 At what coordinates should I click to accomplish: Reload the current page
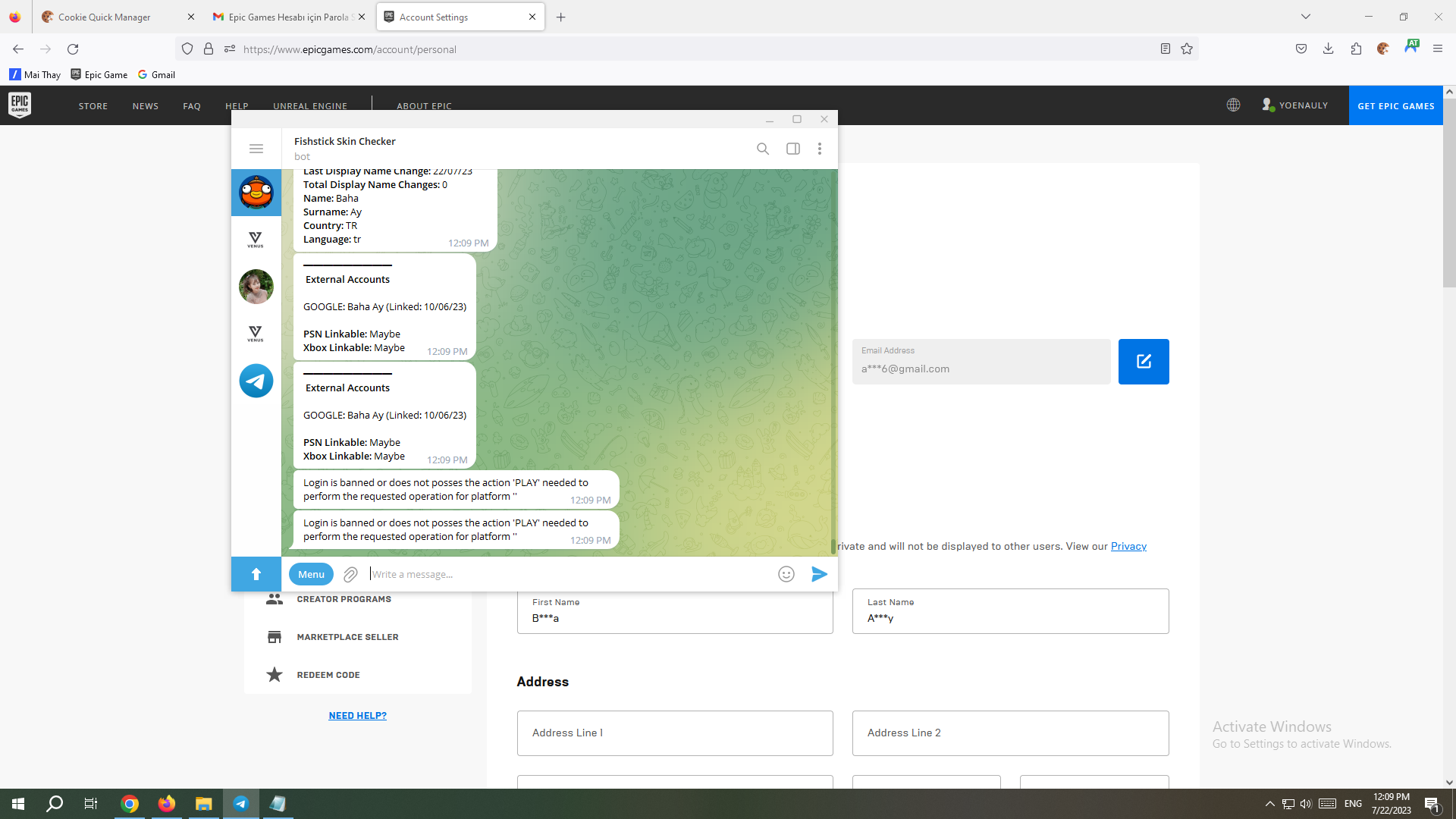[73, 49]
